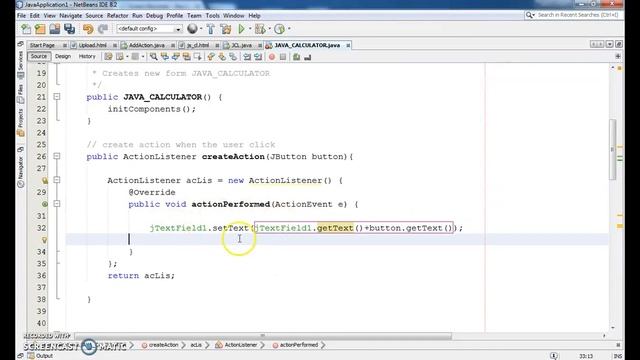The width and height of the screenshot is (640, 360).
Task: Build Project with the hammer icon
Action: tap(211, 29)
